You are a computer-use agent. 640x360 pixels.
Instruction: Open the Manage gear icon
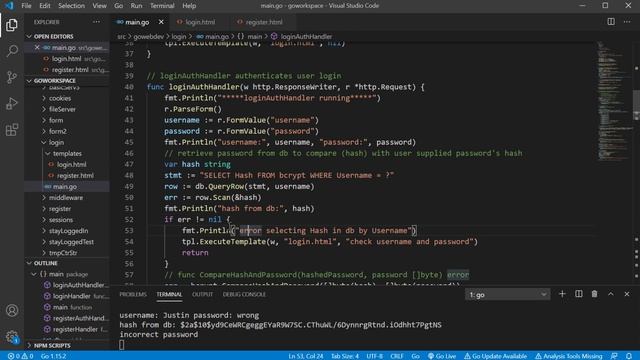(12, 337)
